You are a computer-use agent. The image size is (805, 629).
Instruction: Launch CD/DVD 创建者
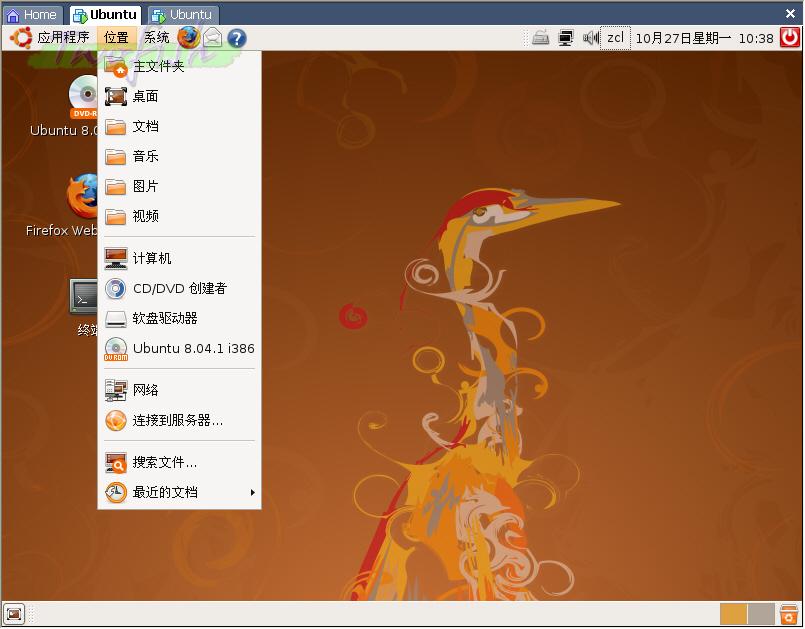(x=180, y=289)
